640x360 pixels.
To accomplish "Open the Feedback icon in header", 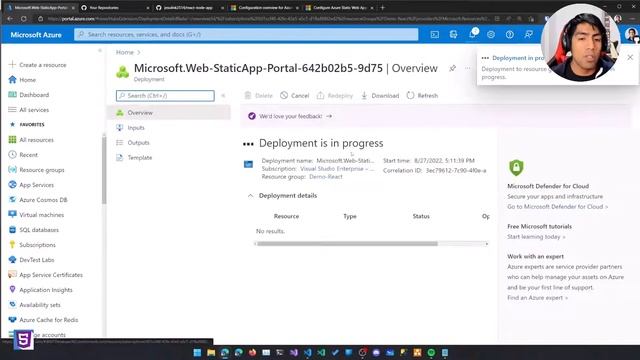I will tap(529, 35).
